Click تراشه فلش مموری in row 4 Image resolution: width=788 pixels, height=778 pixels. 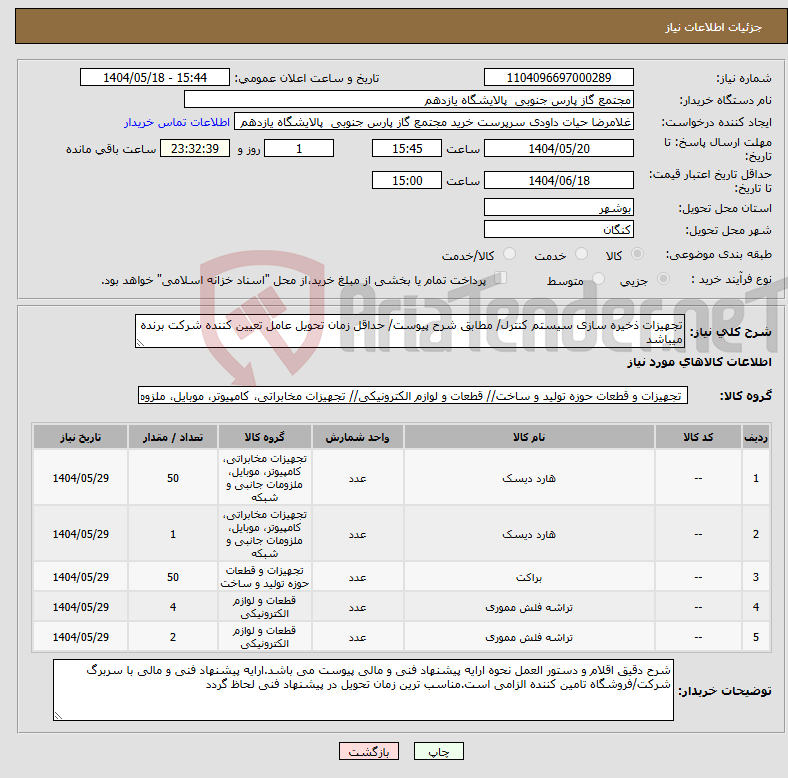pos(529,607)
